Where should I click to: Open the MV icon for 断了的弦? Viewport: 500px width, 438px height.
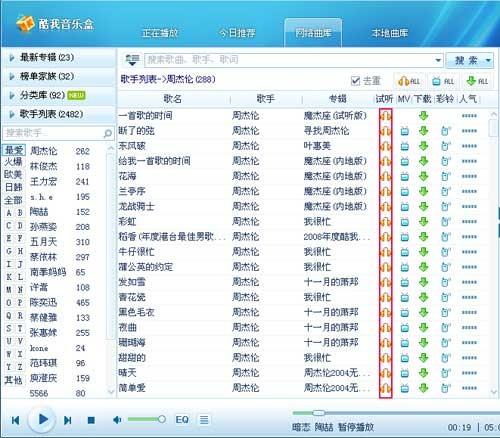coord(405,131)
